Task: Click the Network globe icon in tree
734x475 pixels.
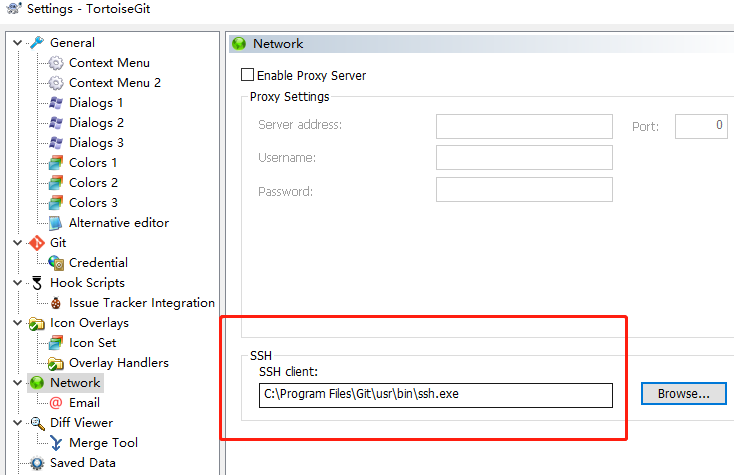Action: 37,383
